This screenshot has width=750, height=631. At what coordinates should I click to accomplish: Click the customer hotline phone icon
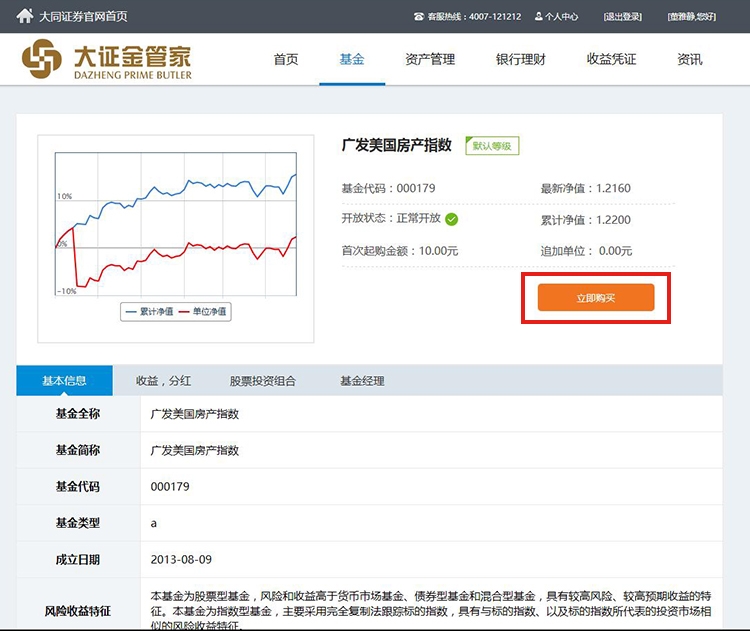pos(419,17)
